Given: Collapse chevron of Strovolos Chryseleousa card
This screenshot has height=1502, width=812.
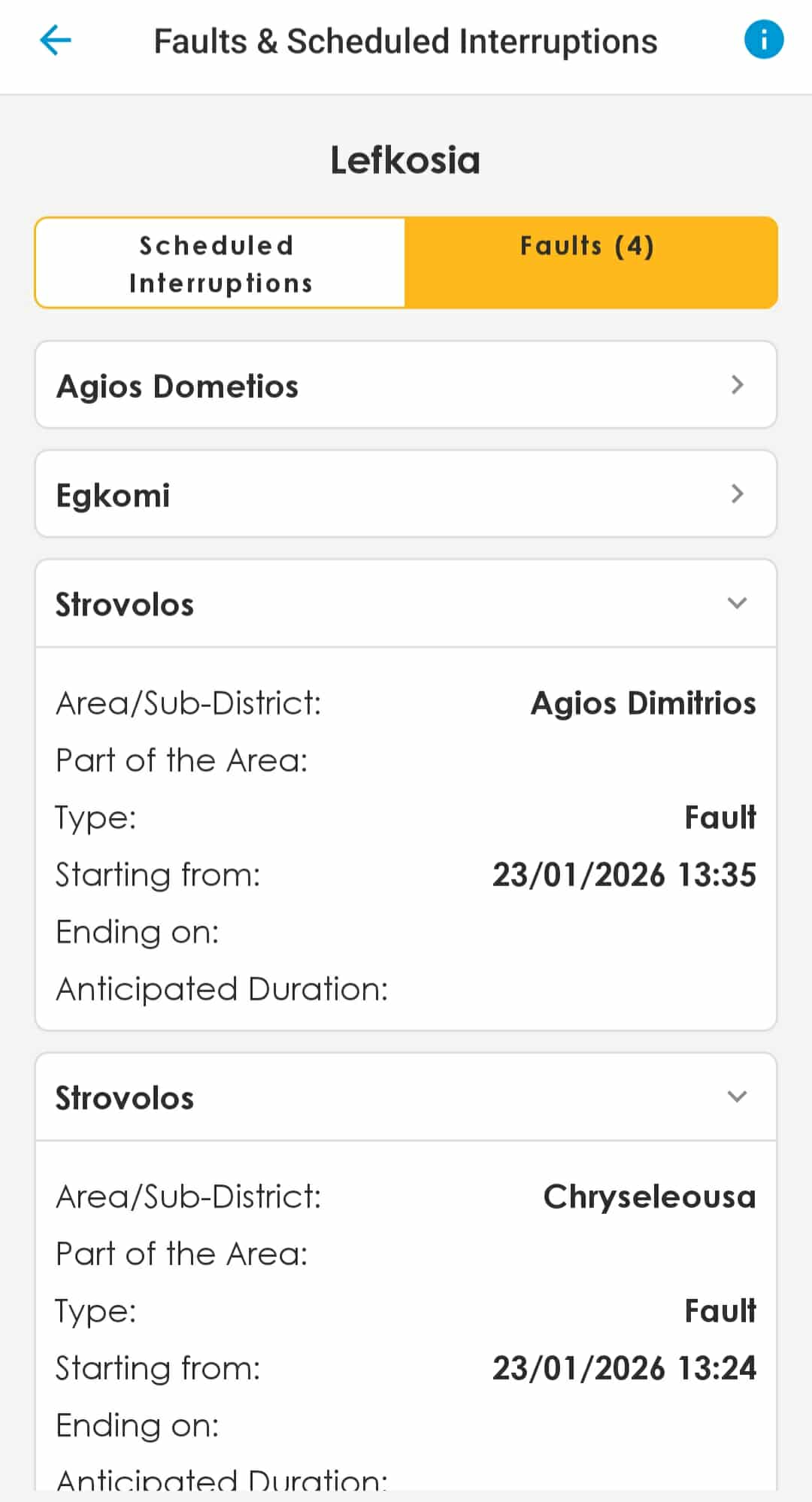Looking at the screenshot, I should 737,1097.
